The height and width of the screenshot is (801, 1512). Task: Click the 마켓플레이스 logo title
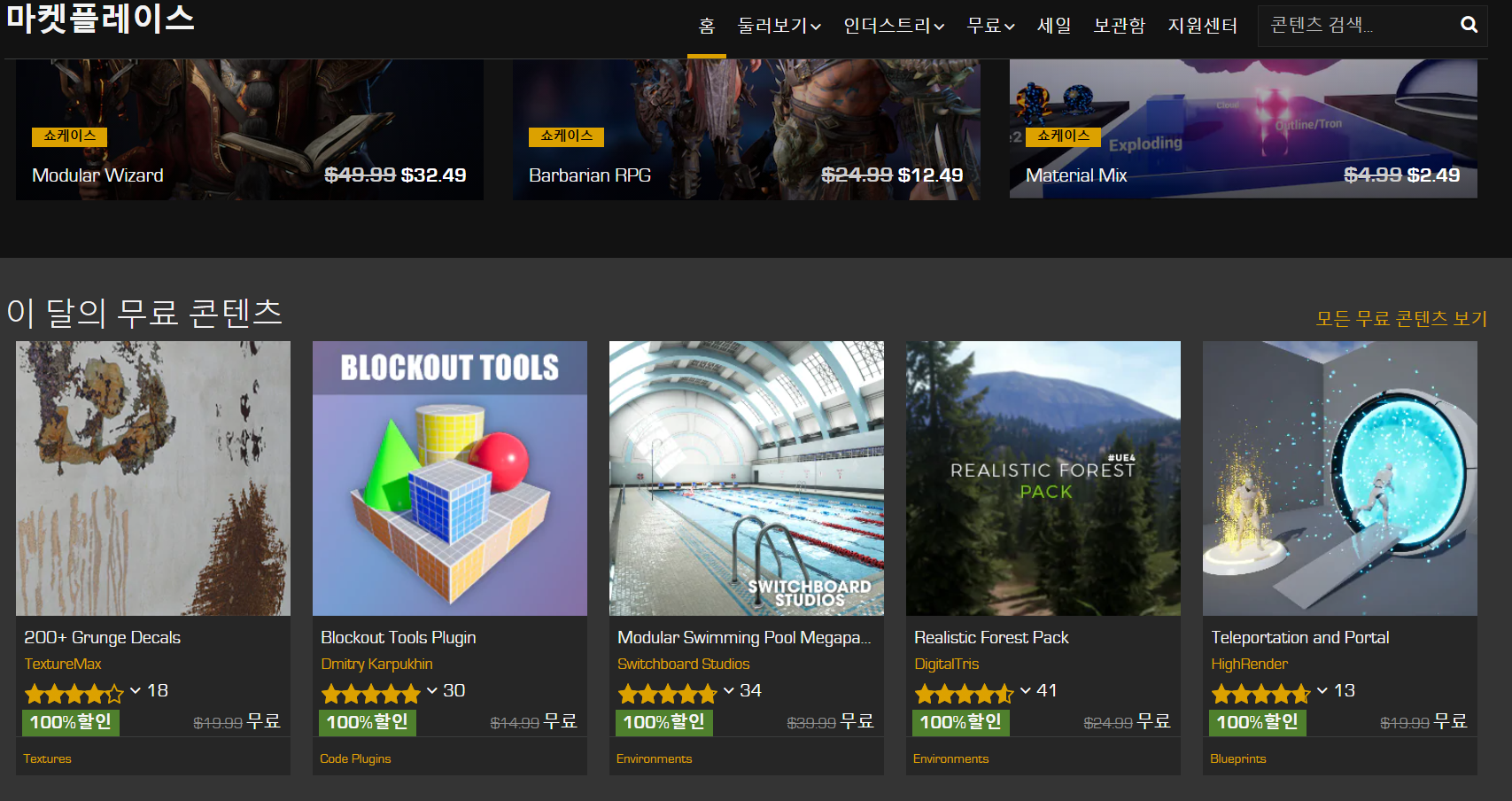pyautogui.click(x=100, y=18)
